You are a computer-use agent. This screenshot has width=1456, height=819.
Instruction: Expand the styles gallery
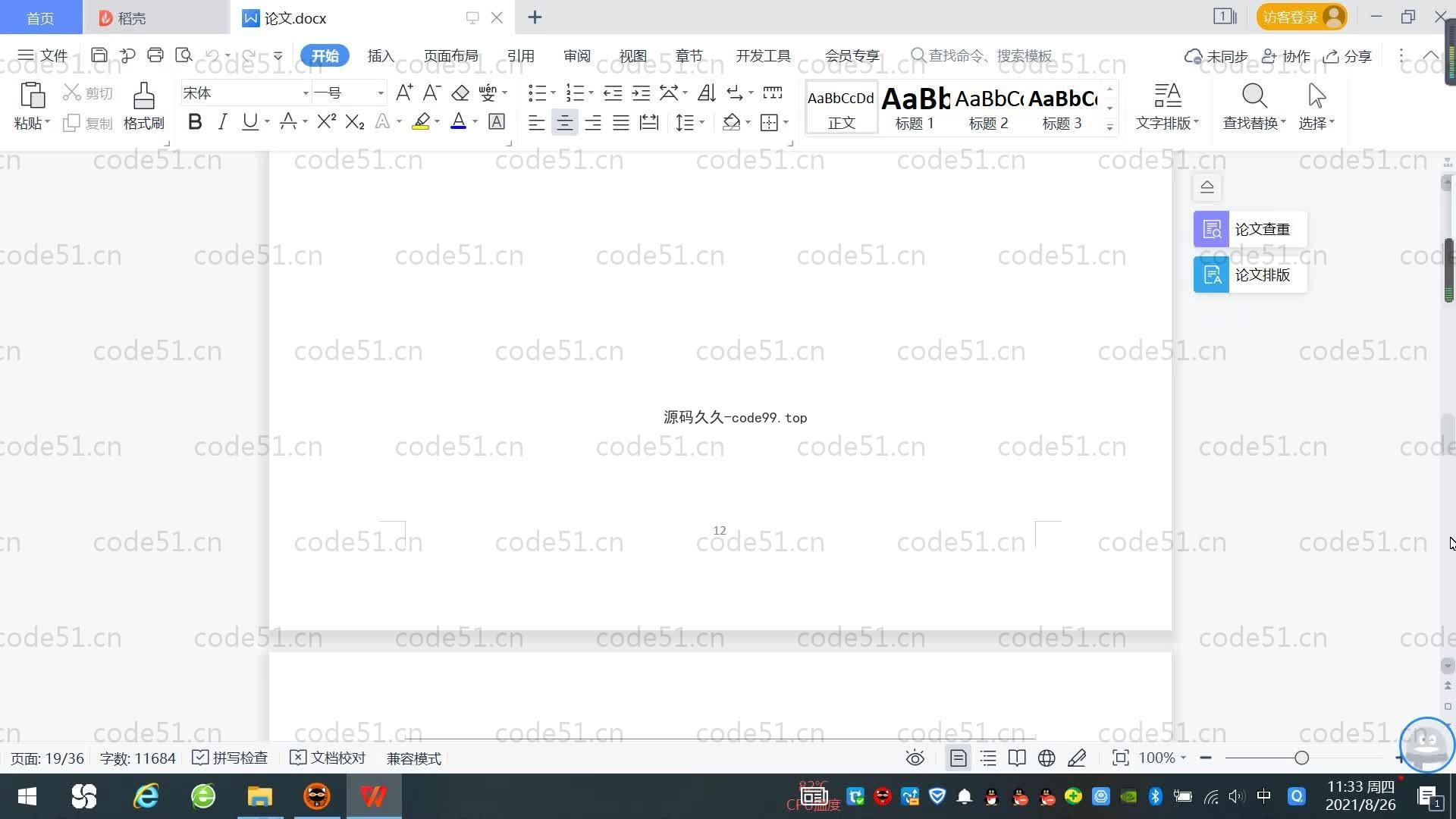(x=1109, y=127)
